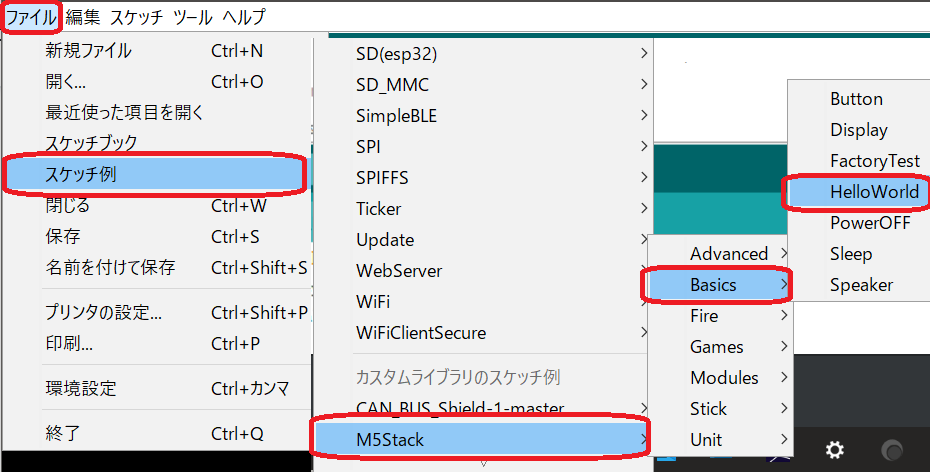
Task: Open the Speaker example sketch
Action: (861, 285)
